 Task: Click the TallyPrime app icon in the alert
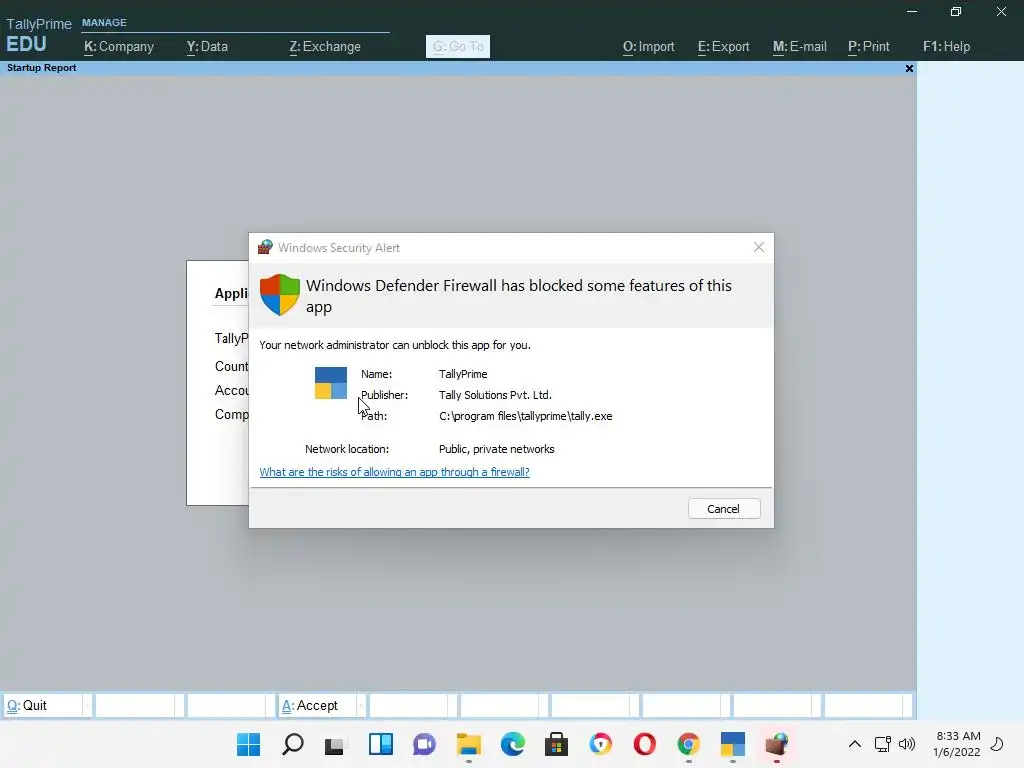[x=331, y=383]
